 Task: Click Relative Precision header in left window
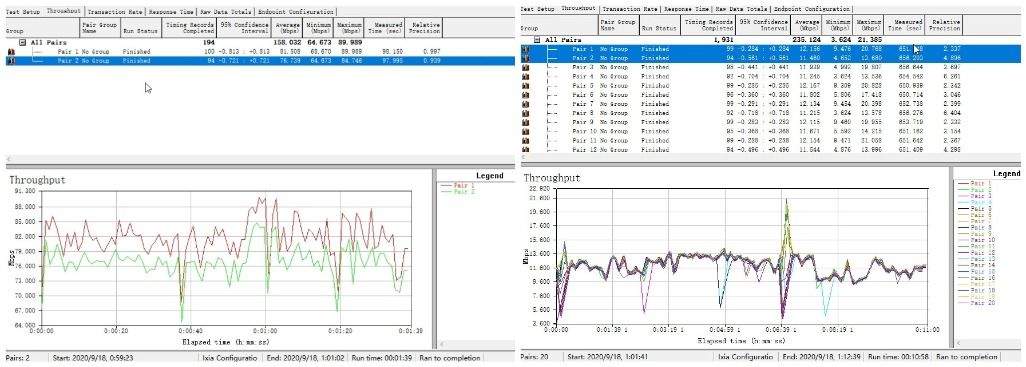(424, 28)
